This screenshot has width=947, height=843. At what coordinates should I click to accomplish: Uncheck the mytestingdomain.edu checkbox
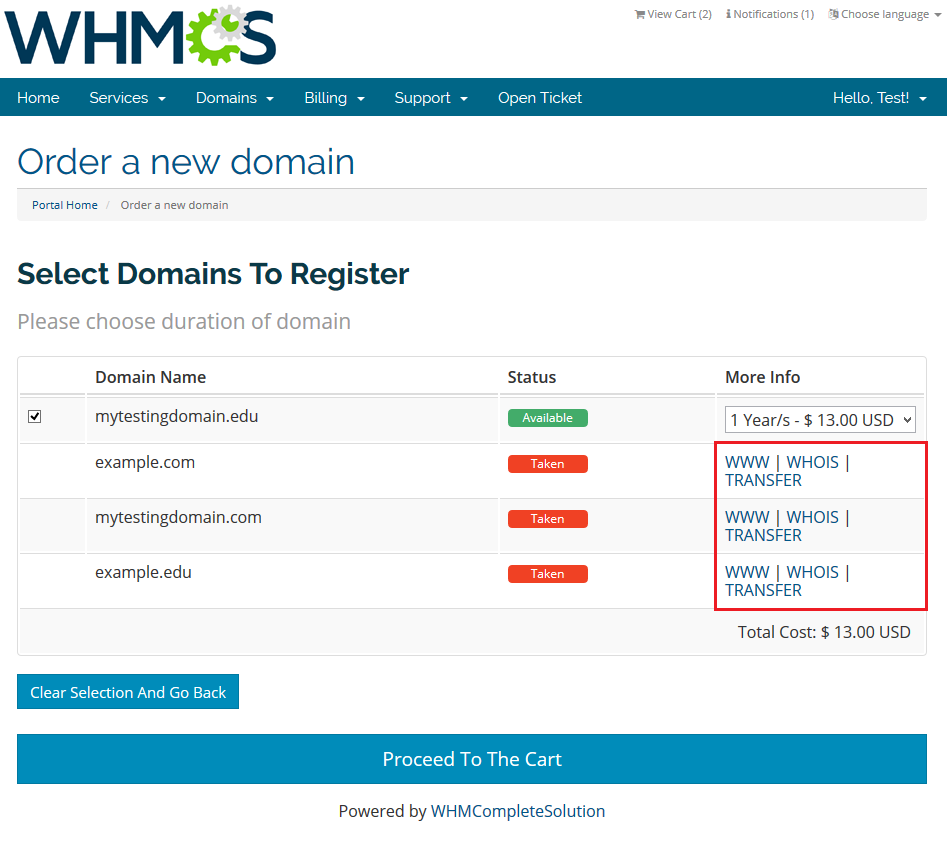pos(35,416)
